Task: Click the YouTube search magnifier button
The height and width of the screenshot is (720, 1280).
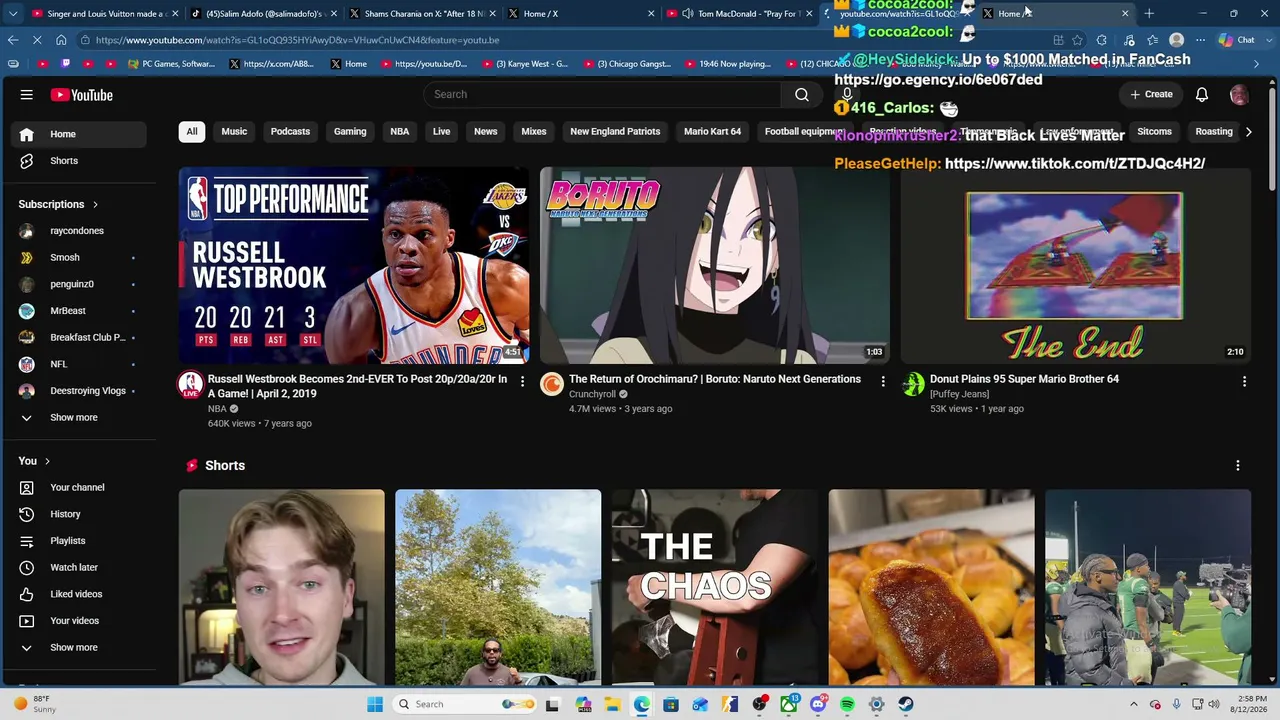Action: coord(802,94)
